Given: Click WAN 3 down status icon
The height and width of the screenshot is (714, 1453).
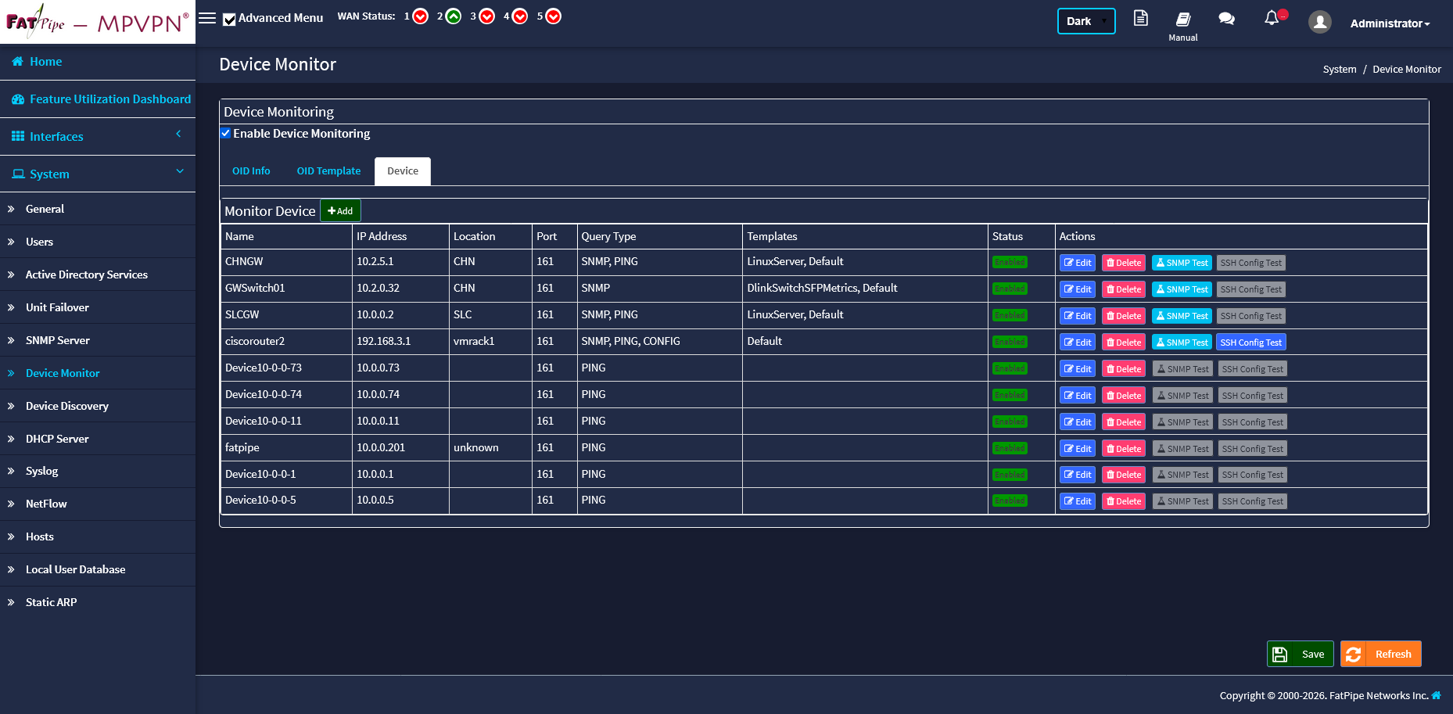Looking at the screenshot, I should point(486,16).
